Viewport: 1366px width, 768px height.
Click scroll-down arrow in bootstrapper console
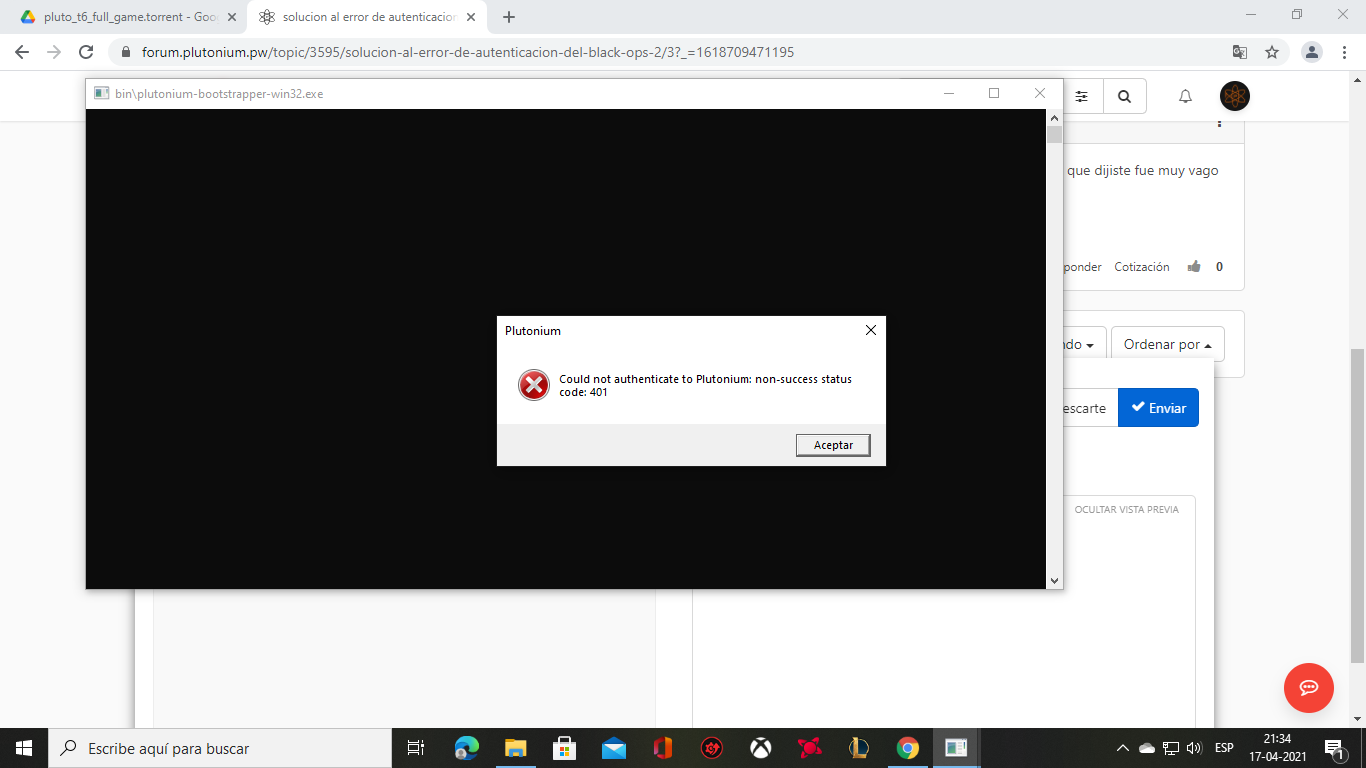tap(1054, 580)
